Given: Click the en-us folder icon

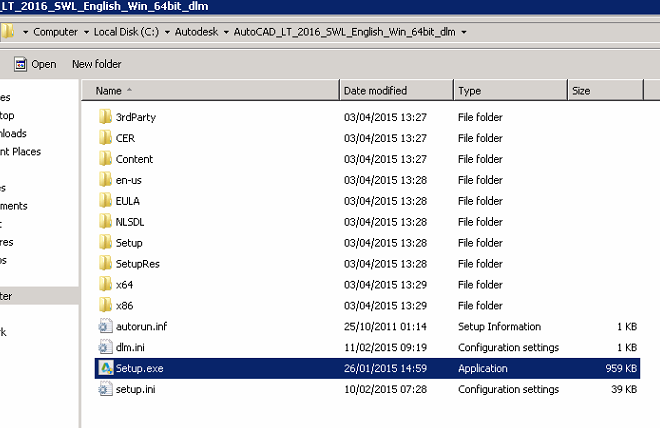Looking at the screenshot, I should [105, 180].
